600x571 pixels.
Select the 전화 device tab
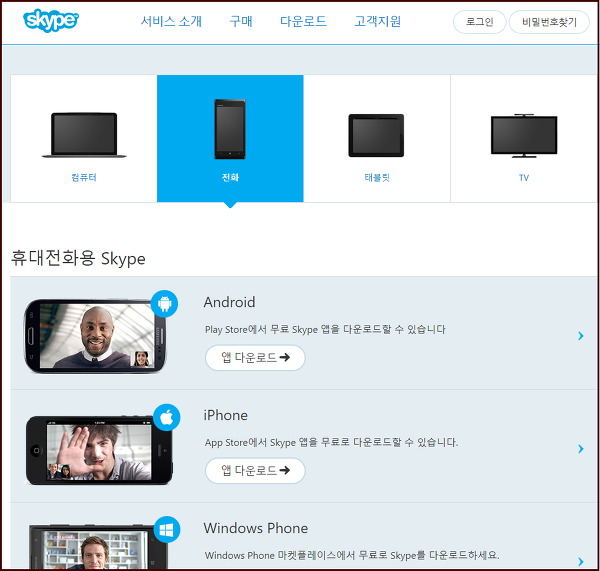coord(230,139)
